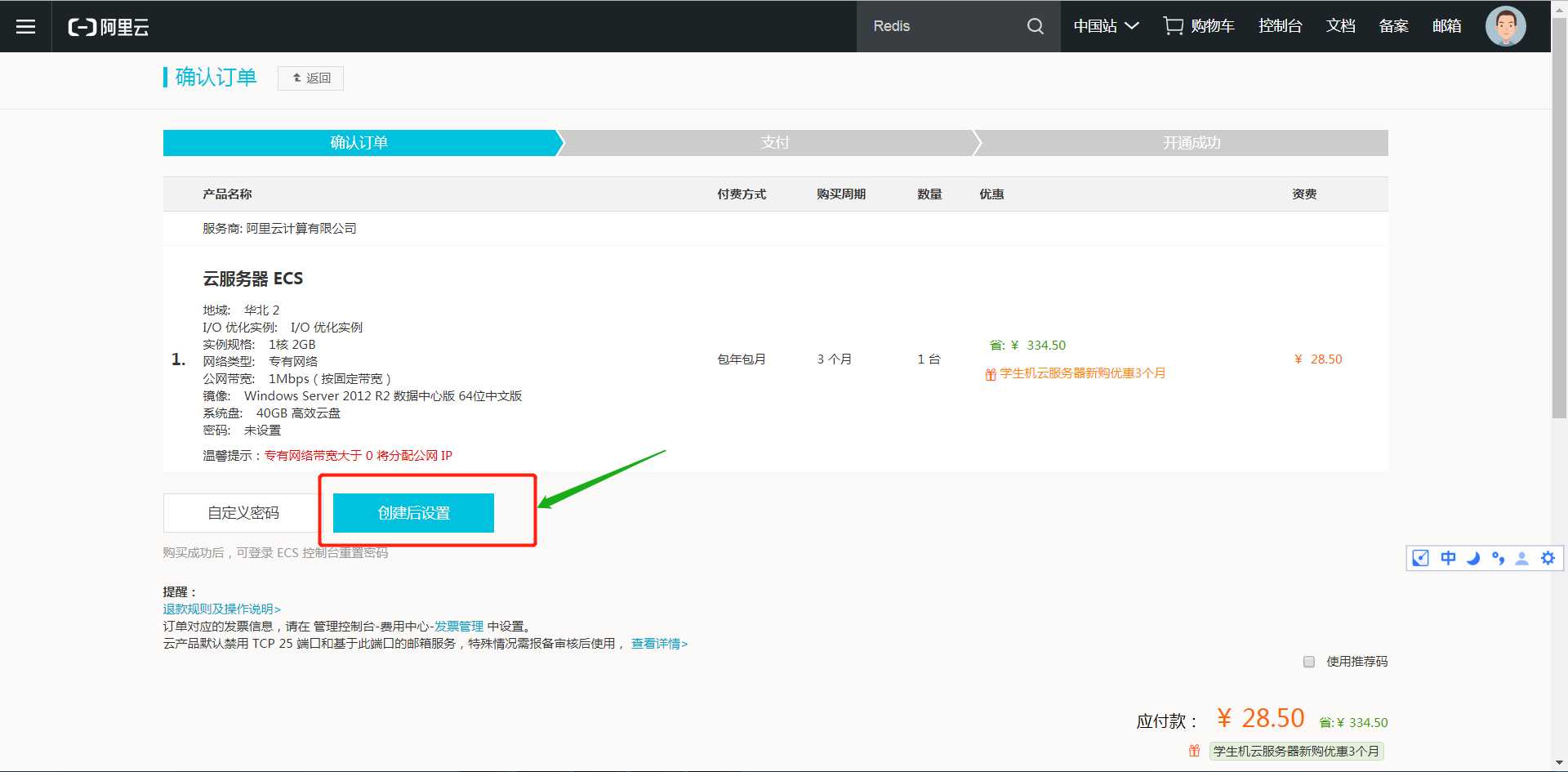This screenshot has height=772, width=1568.
Task: Click the 优惠 column header
Action: click(x=991, y=194)
